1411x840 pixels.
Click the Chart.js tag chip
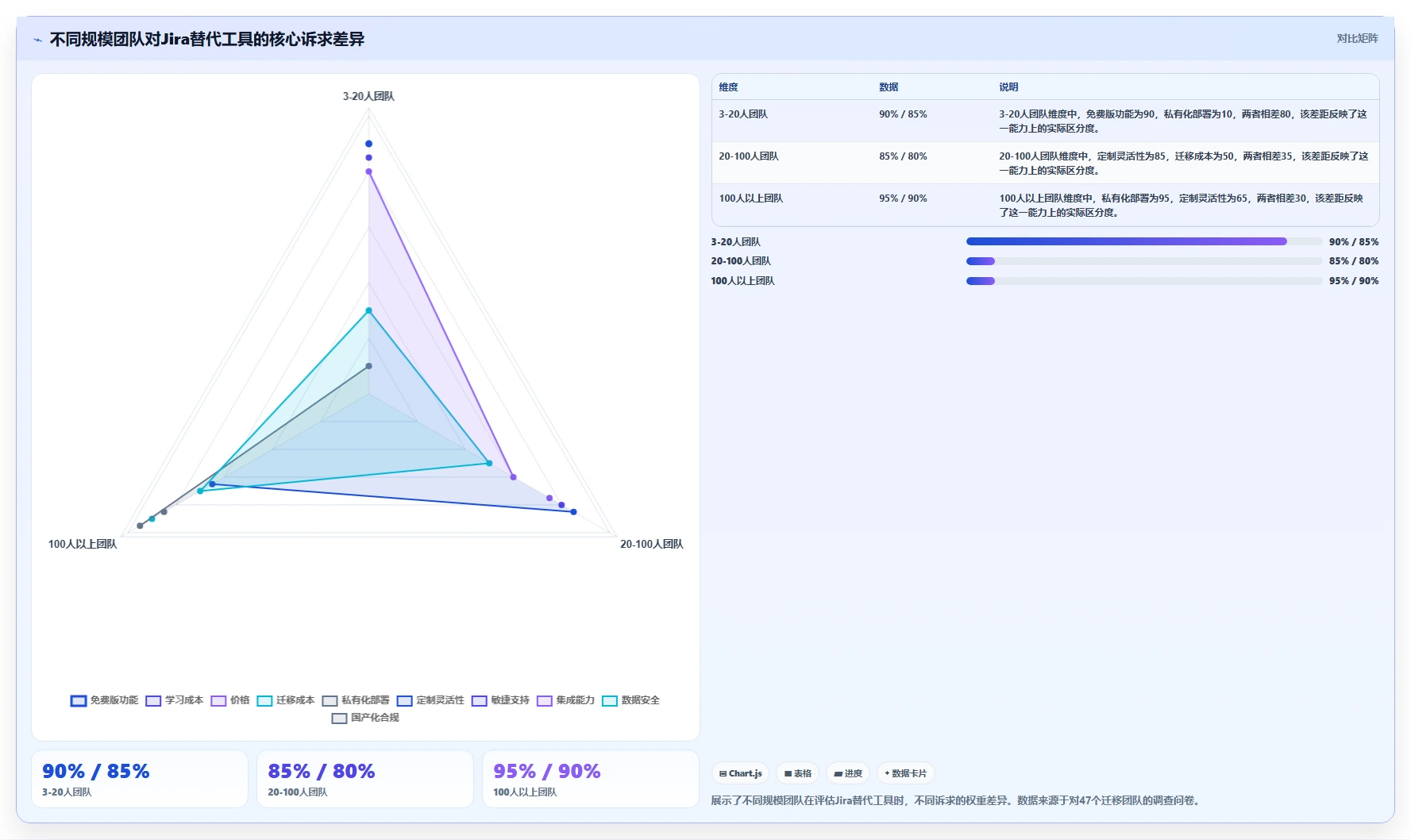[x=740, y=773]
